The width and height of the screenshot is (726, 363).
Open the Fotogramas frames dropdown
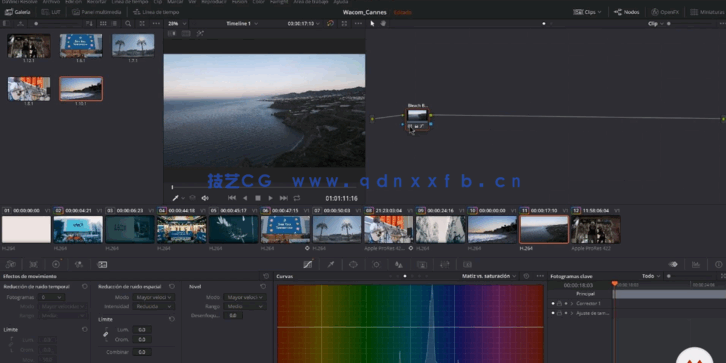click(52, 297)
